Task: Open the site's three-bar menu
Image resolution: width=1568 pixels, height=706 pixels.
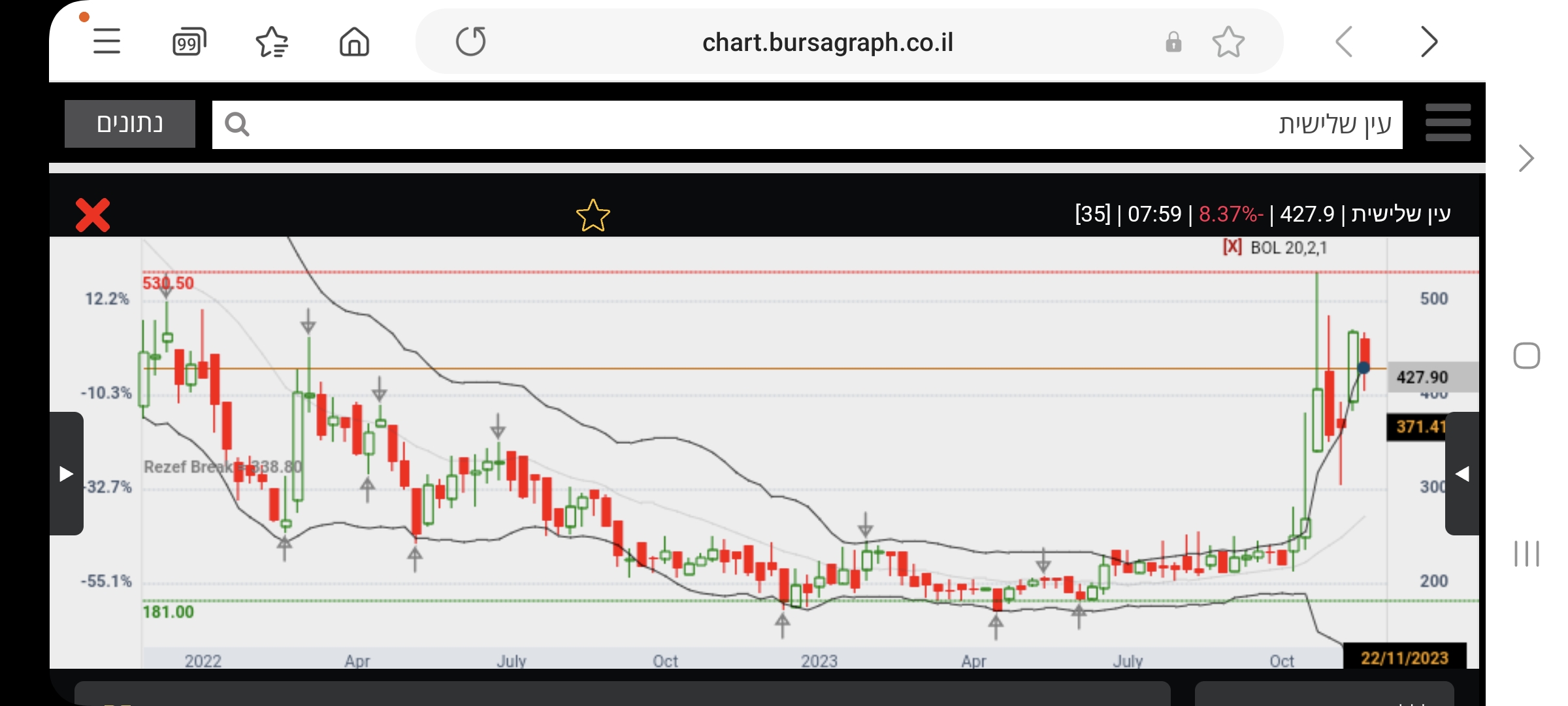Action: [x=1448, y=123]
